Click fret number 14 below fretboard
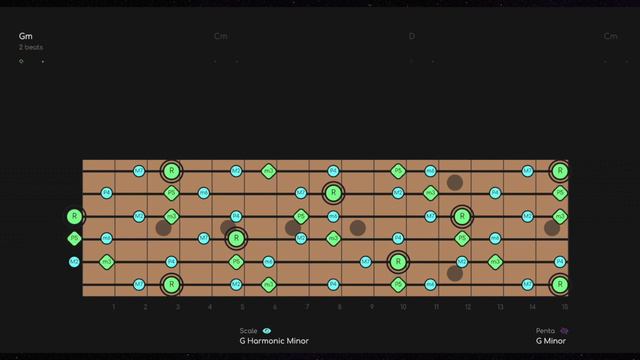This screenshot has width=640, height=360. pyautogui.click(x=532, y=307)
